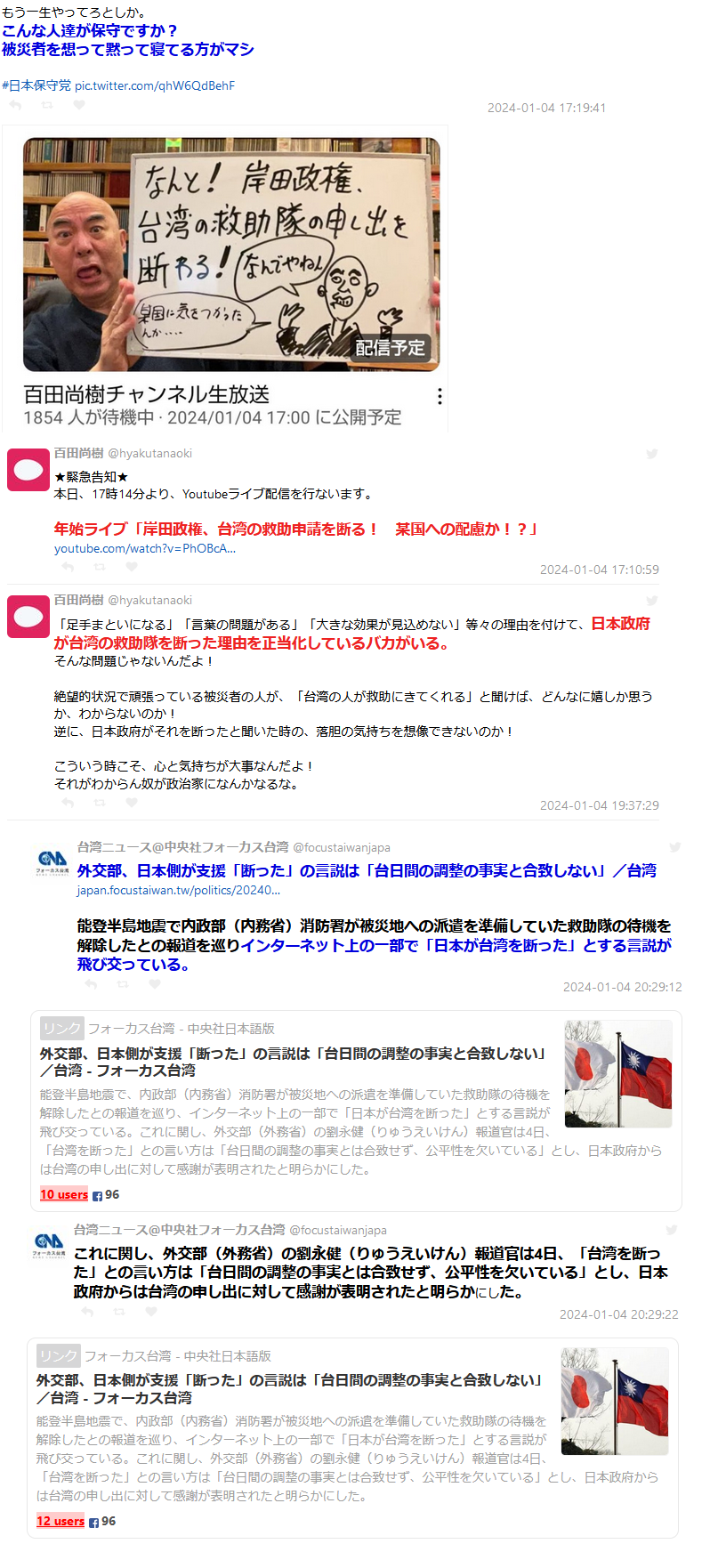Click the 12 users bookmark count link

coord(61,1522)
